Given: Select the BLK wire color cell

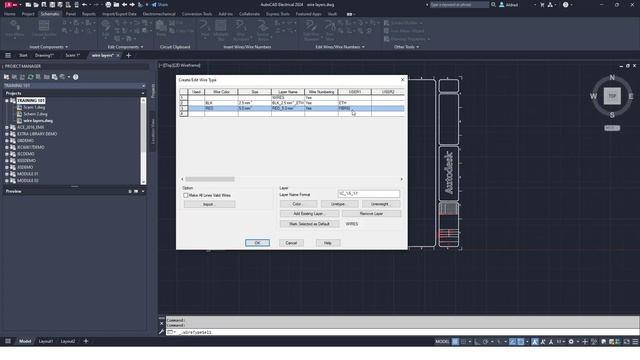Looking at the screenshot, I should pos(221,103).
